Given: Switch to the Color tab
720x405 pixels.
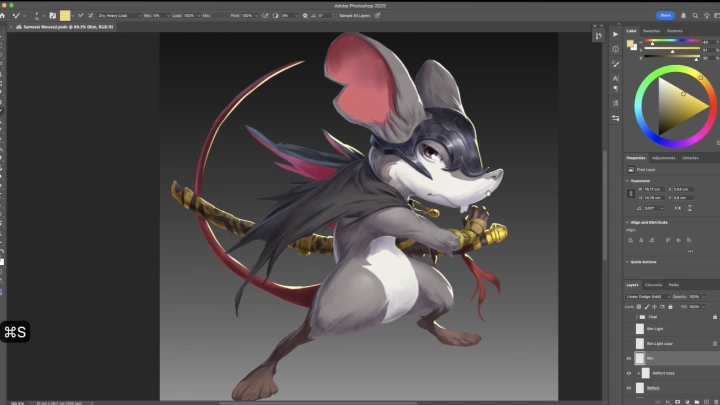Looking at the screenshot, I should [631, 31].
